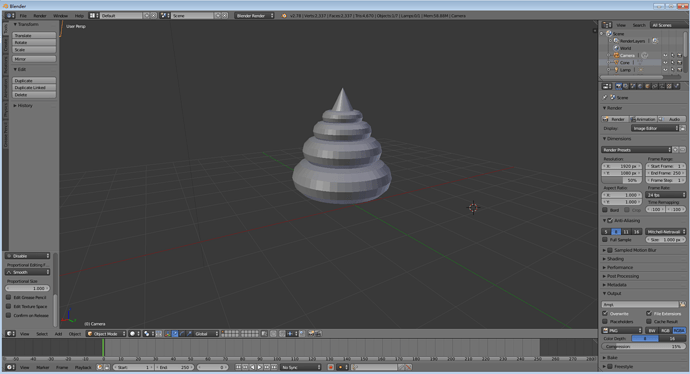Select the Camera object in outliner
690x374 pixels.
point(627,55)
